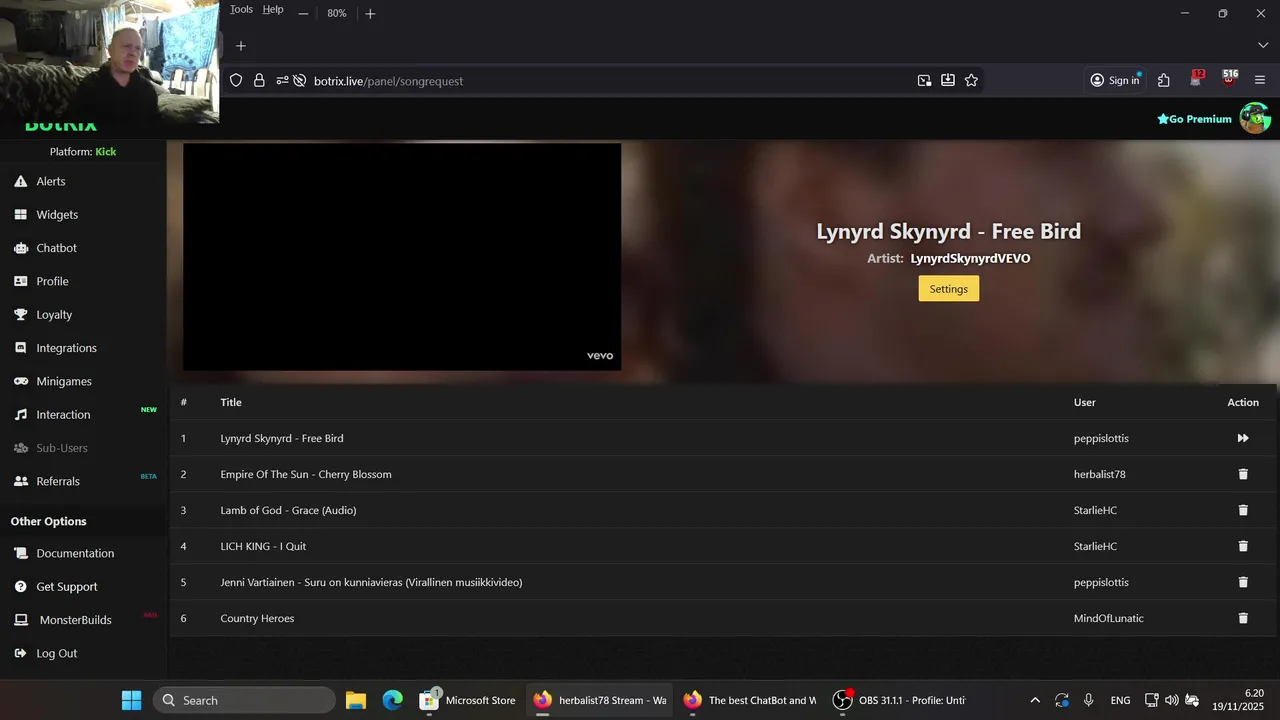This screenshot has width=1280, height=720.
Task: Reset the 80% zoom level
Action: click(x=337, y=13)
